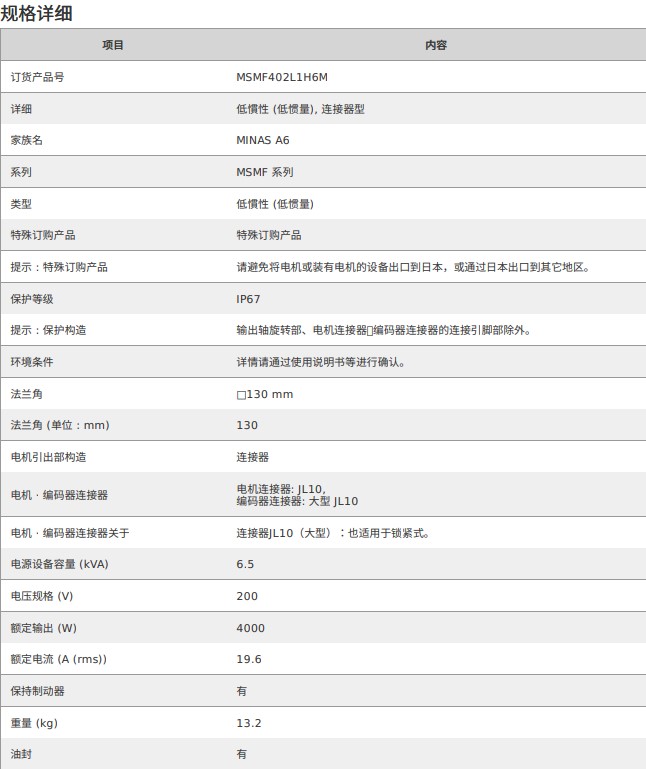Click the 家族名 row label
The width and height of the screenshot is (646, 769).
[27, 140]
